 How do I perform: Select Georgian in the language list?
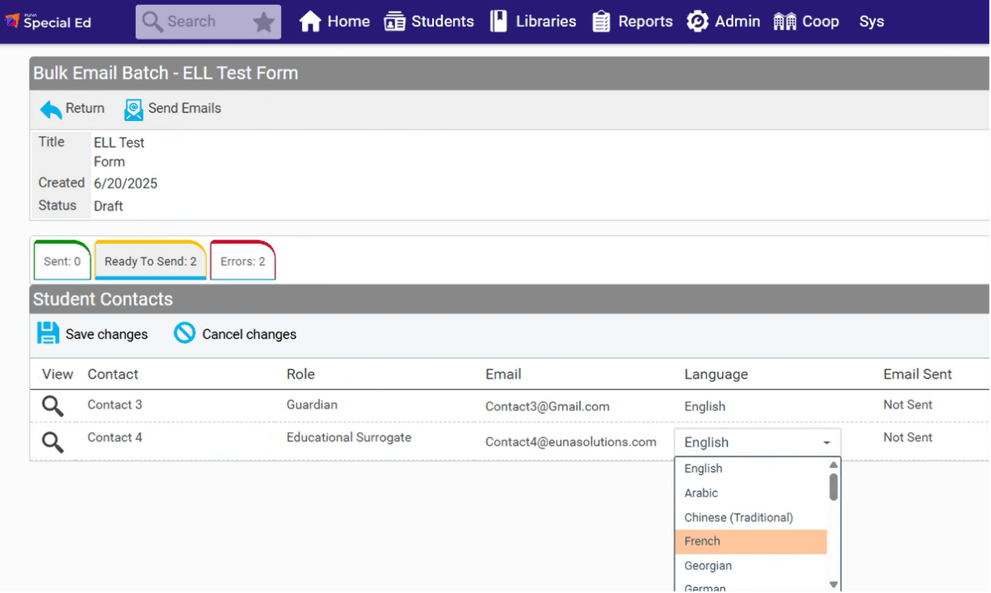point(751,566)
